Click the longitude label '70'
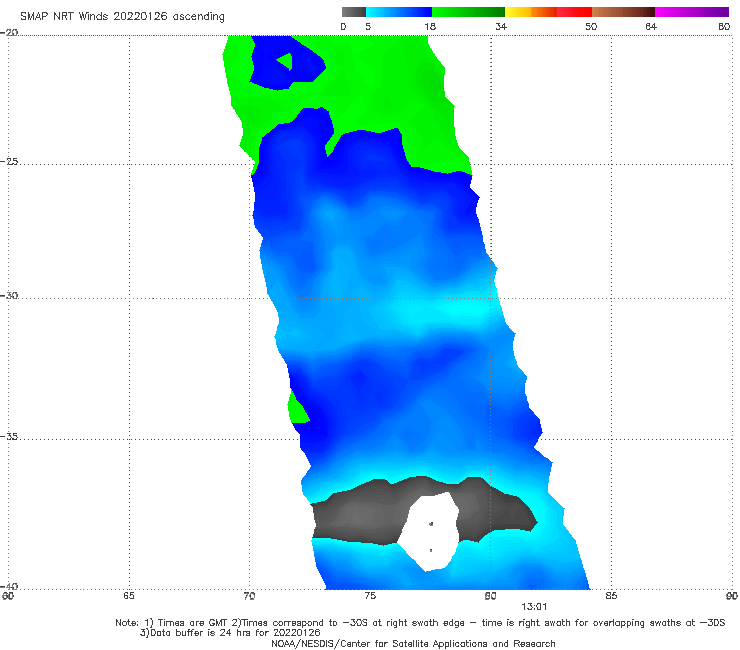 click(x=249, y=596)
